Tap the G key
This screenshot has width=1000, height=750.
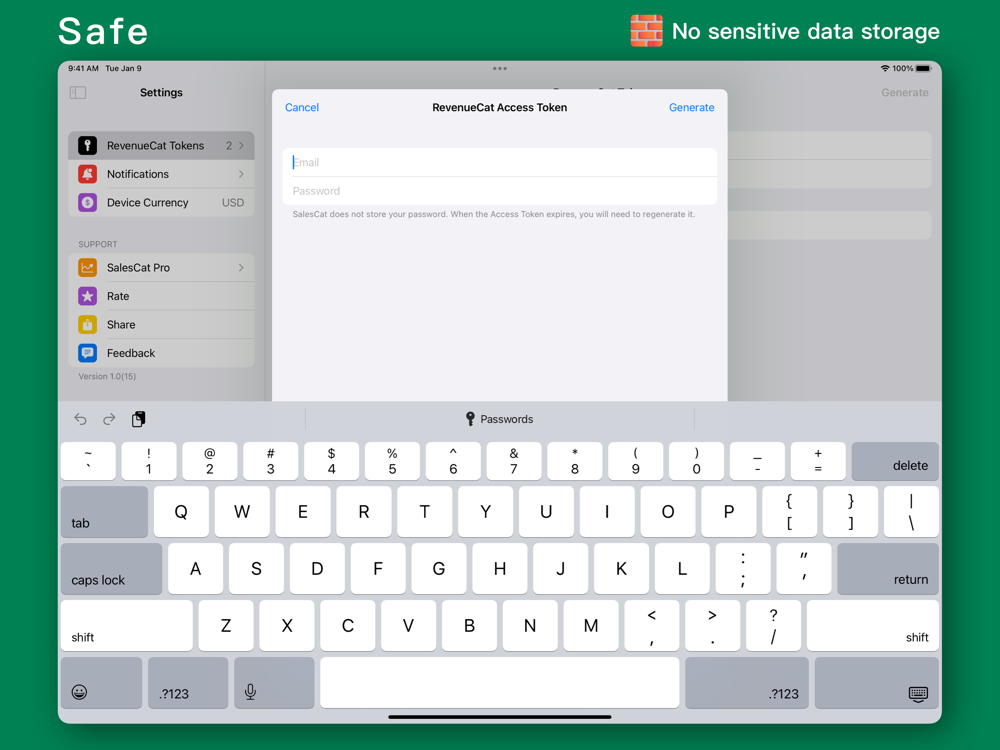439,569
